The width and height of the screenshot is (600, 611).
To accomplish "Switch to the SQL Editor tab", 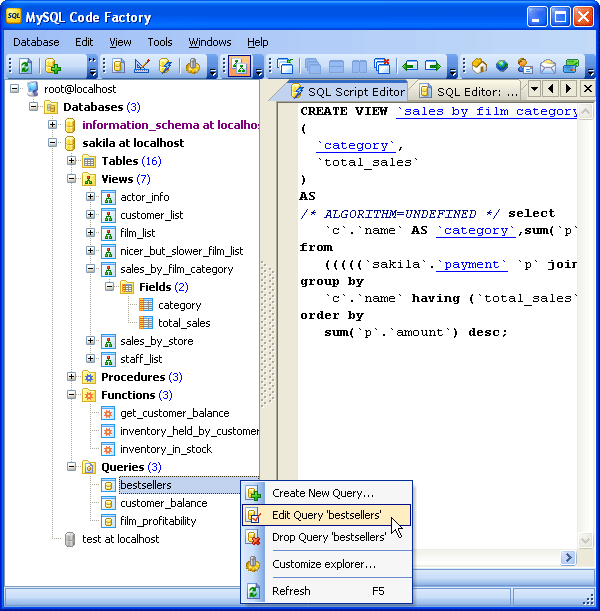I will pos(469,92).
